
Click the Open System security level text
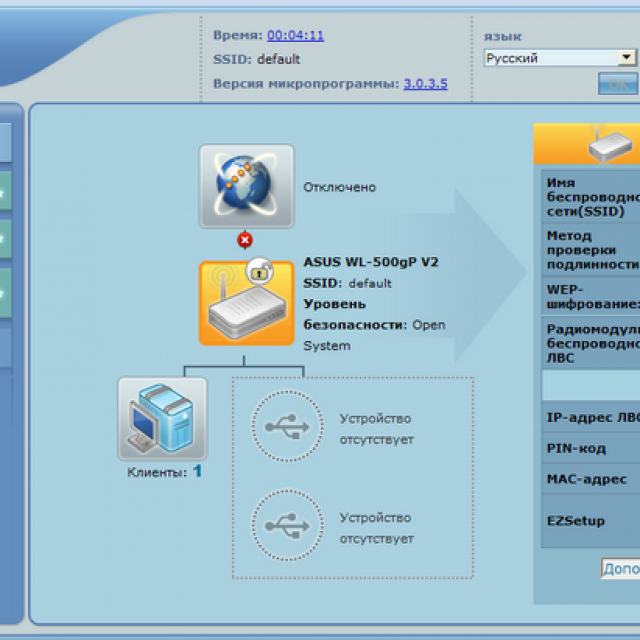click(374, 335)
